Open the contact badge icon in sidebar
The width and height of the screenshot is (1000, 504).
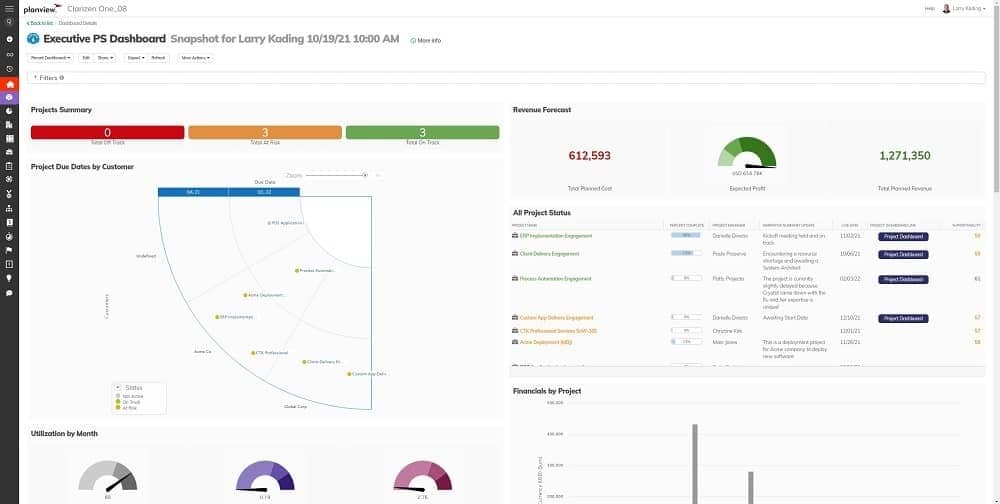click(x=9, y=222)
